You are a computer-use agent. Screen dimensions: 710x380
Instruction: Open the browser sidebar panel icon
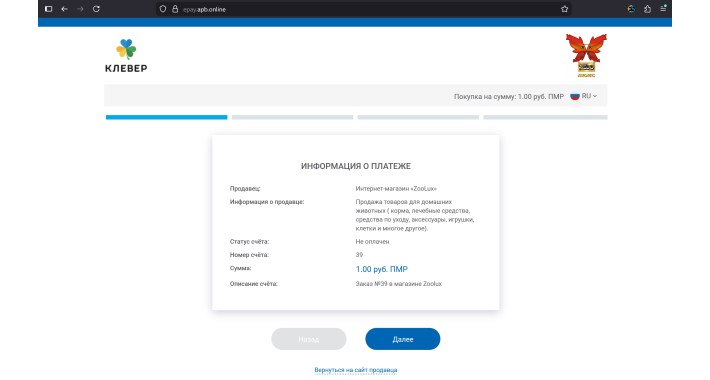pyautogui.click(x=48, y=9)
